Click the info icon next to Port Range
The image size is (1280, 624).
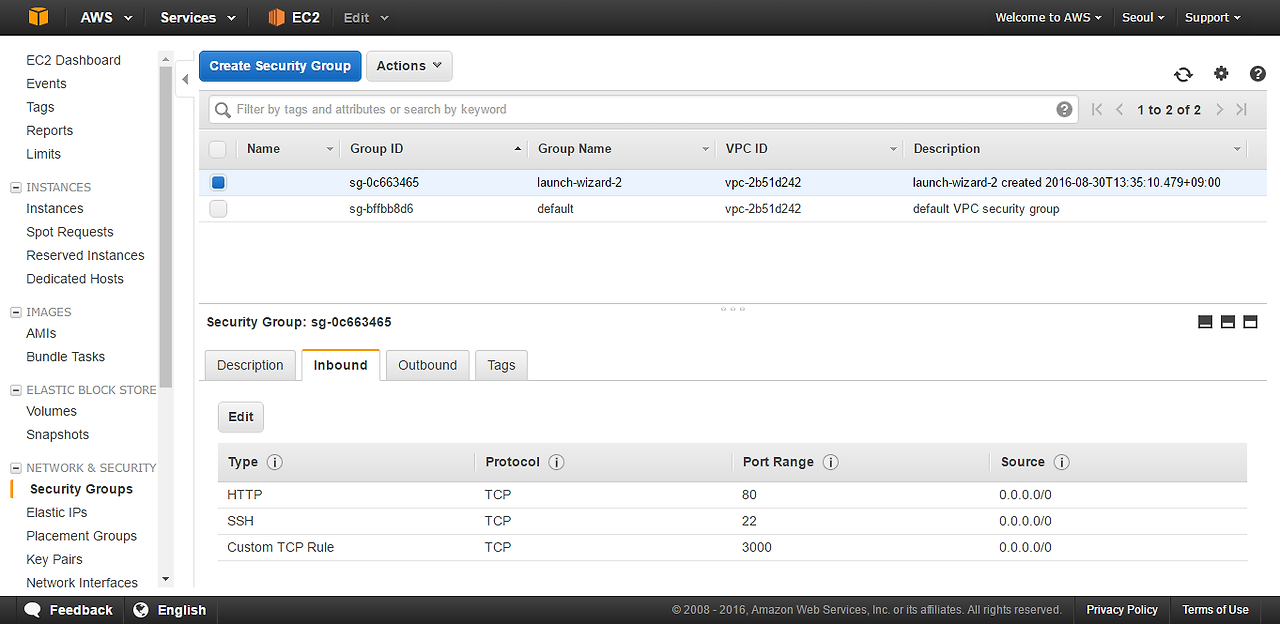[830, 462]
